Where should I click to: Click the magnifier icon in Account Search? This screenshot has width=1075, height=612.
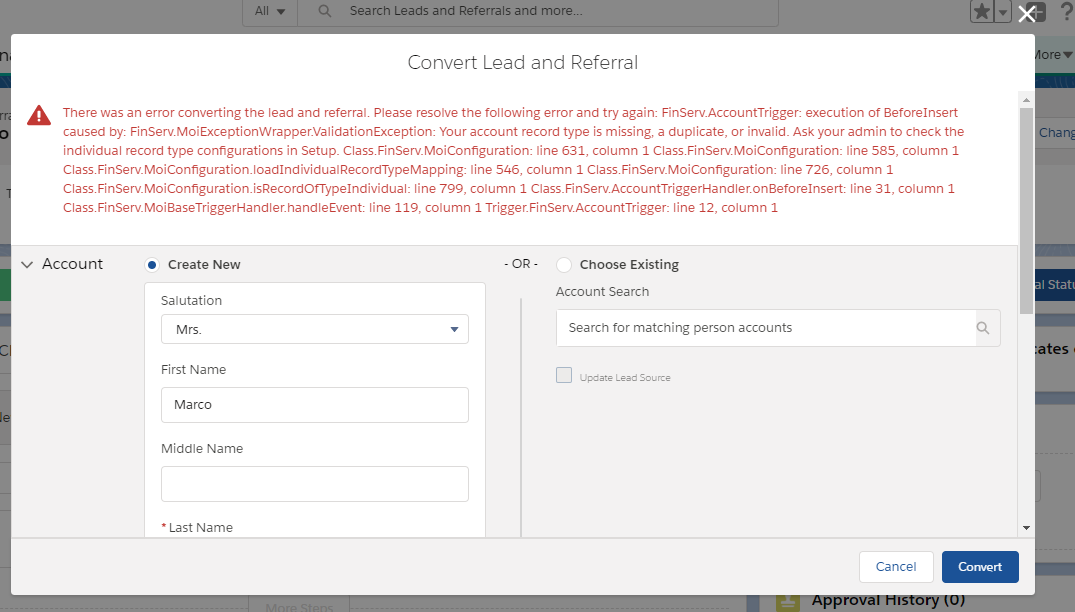(983, 328)
